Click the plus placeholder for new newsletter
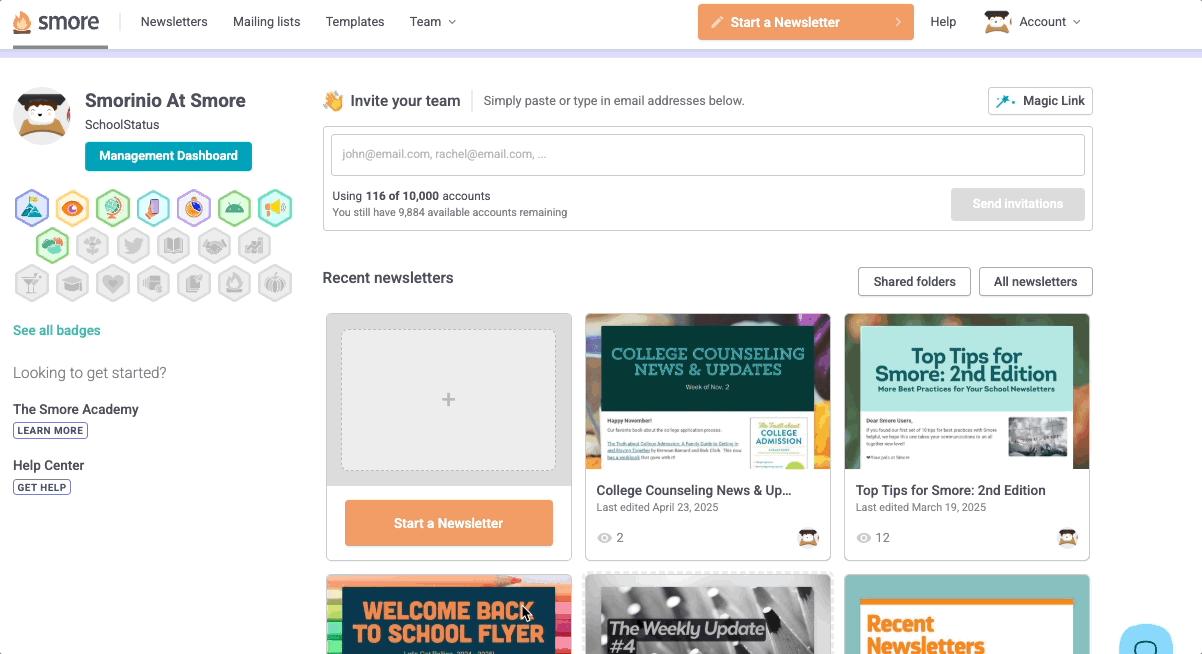 pos(449,400)
